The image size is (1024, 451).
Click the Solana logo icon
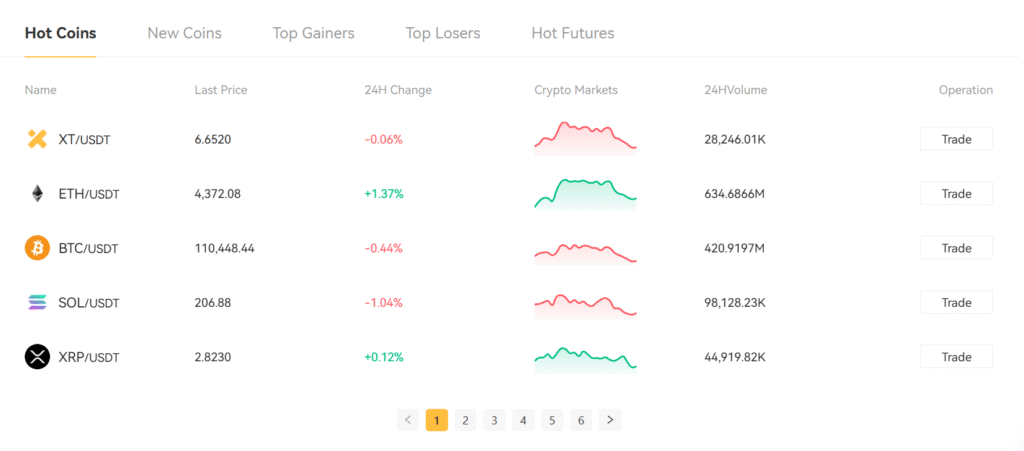[37, 302]
